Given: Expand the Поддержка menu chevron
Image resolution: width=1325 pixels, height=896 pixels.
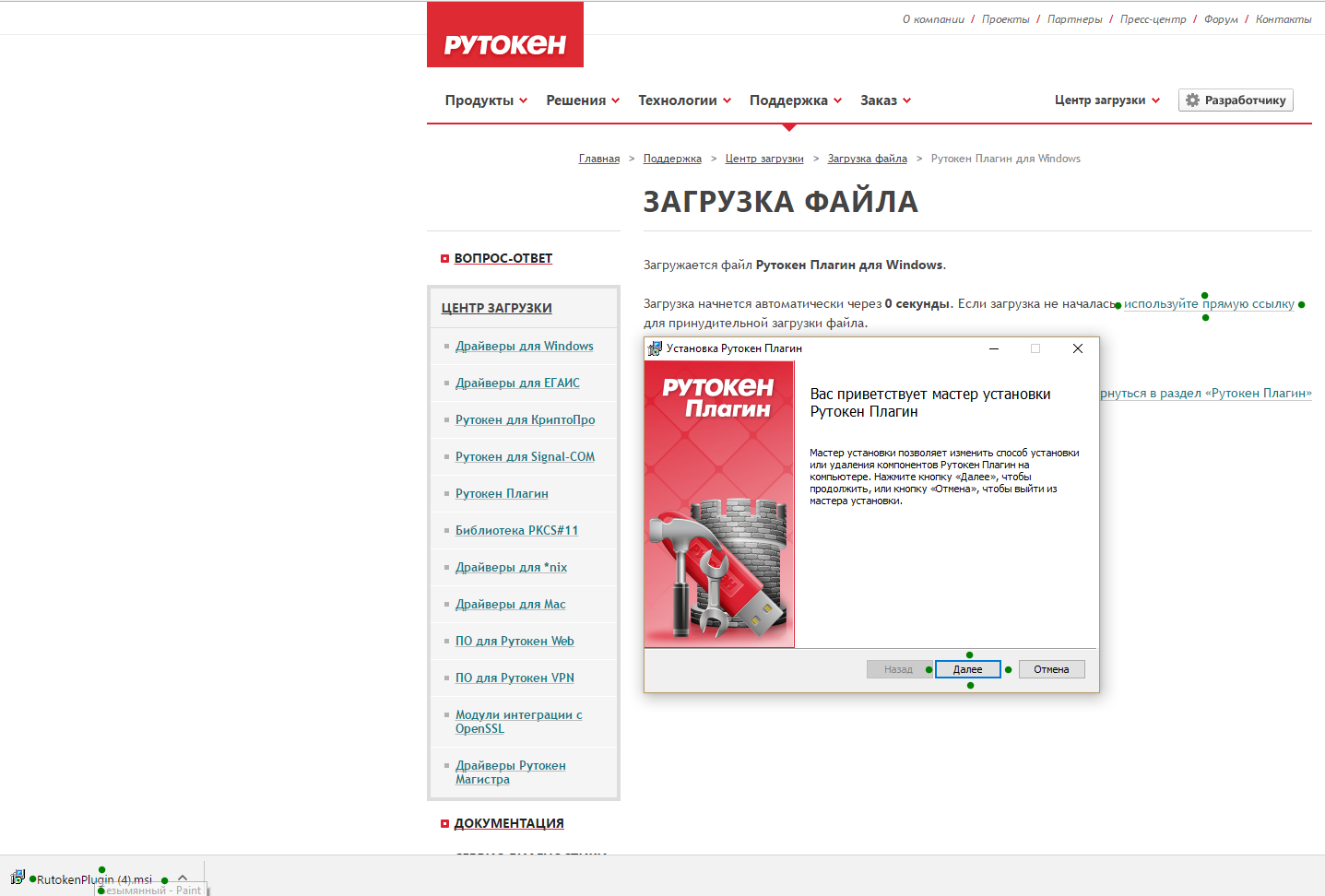Looking at the screenshot, I should tap(837, 100).
